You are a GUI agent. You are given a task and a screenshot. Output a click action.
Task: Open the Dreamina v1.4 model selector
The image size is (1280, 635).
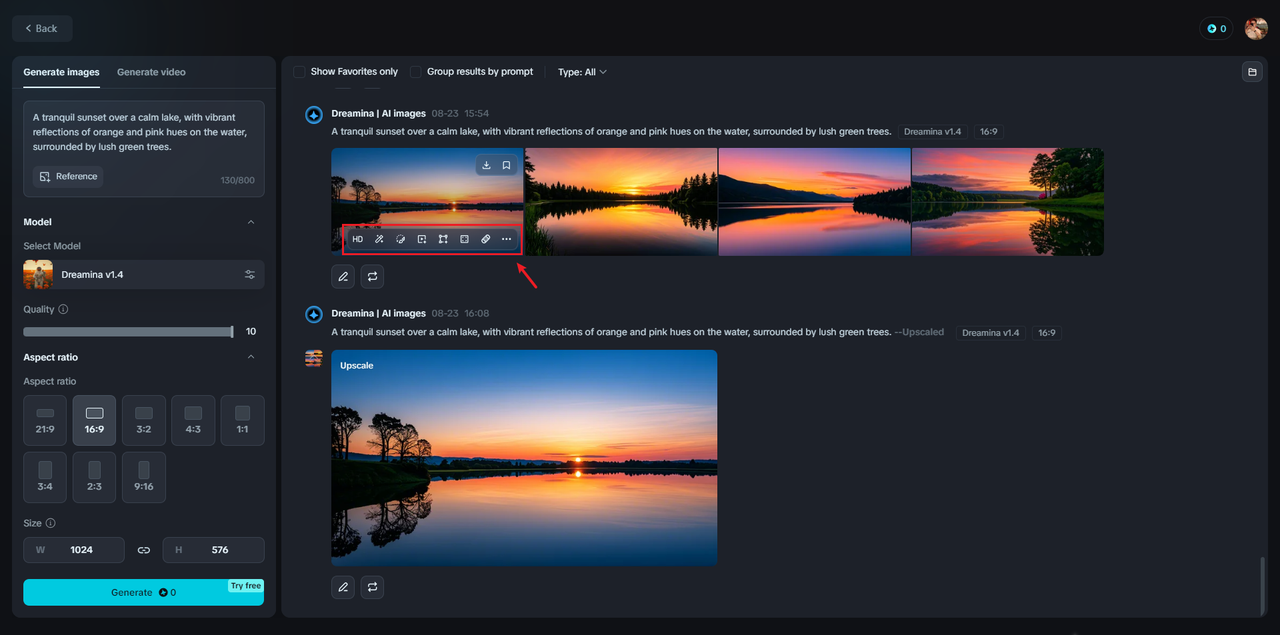coord(144,275)
